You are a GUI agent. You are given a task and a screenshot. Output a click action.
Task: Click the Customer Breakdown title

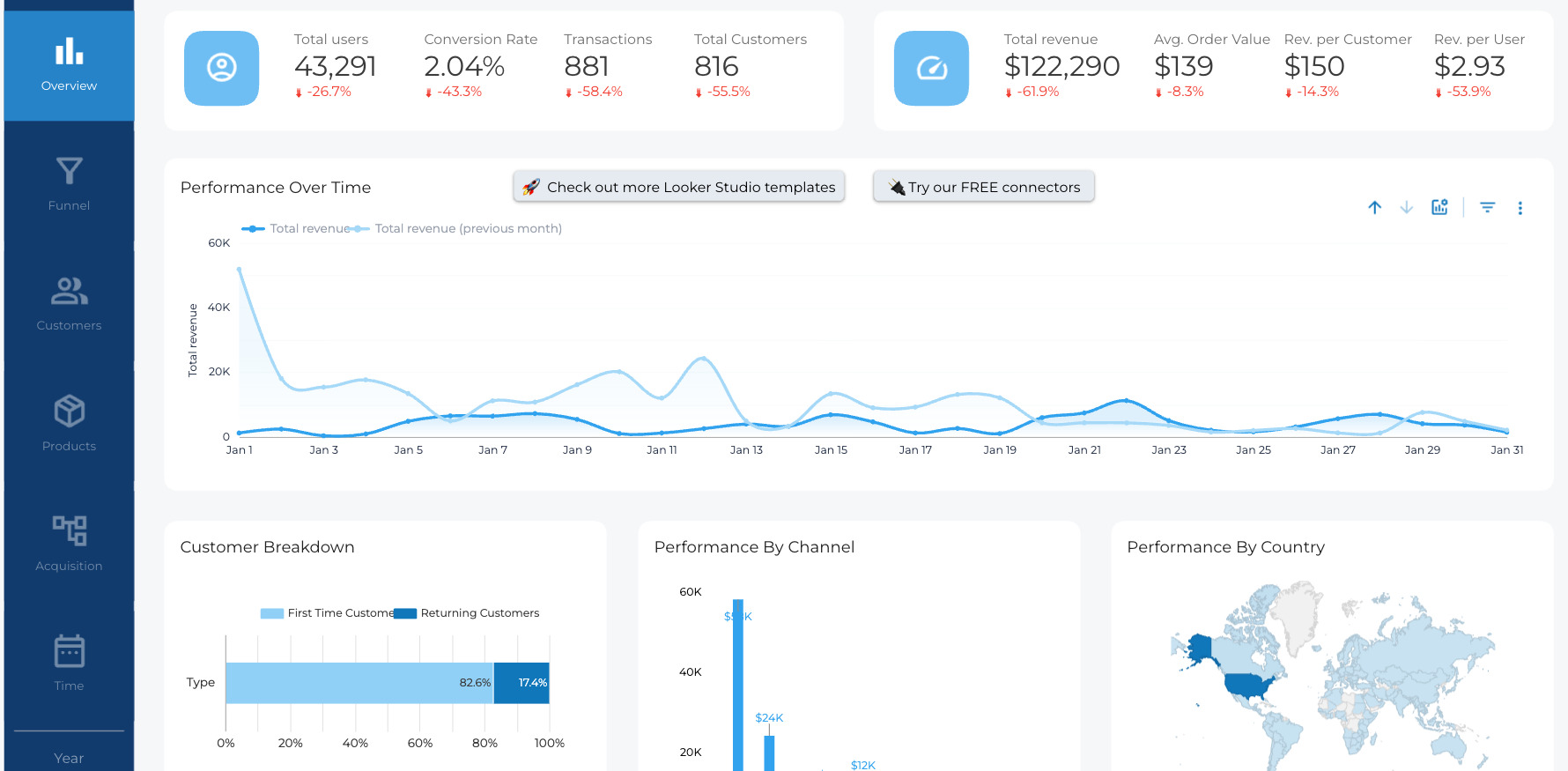[x=267, y=547]
